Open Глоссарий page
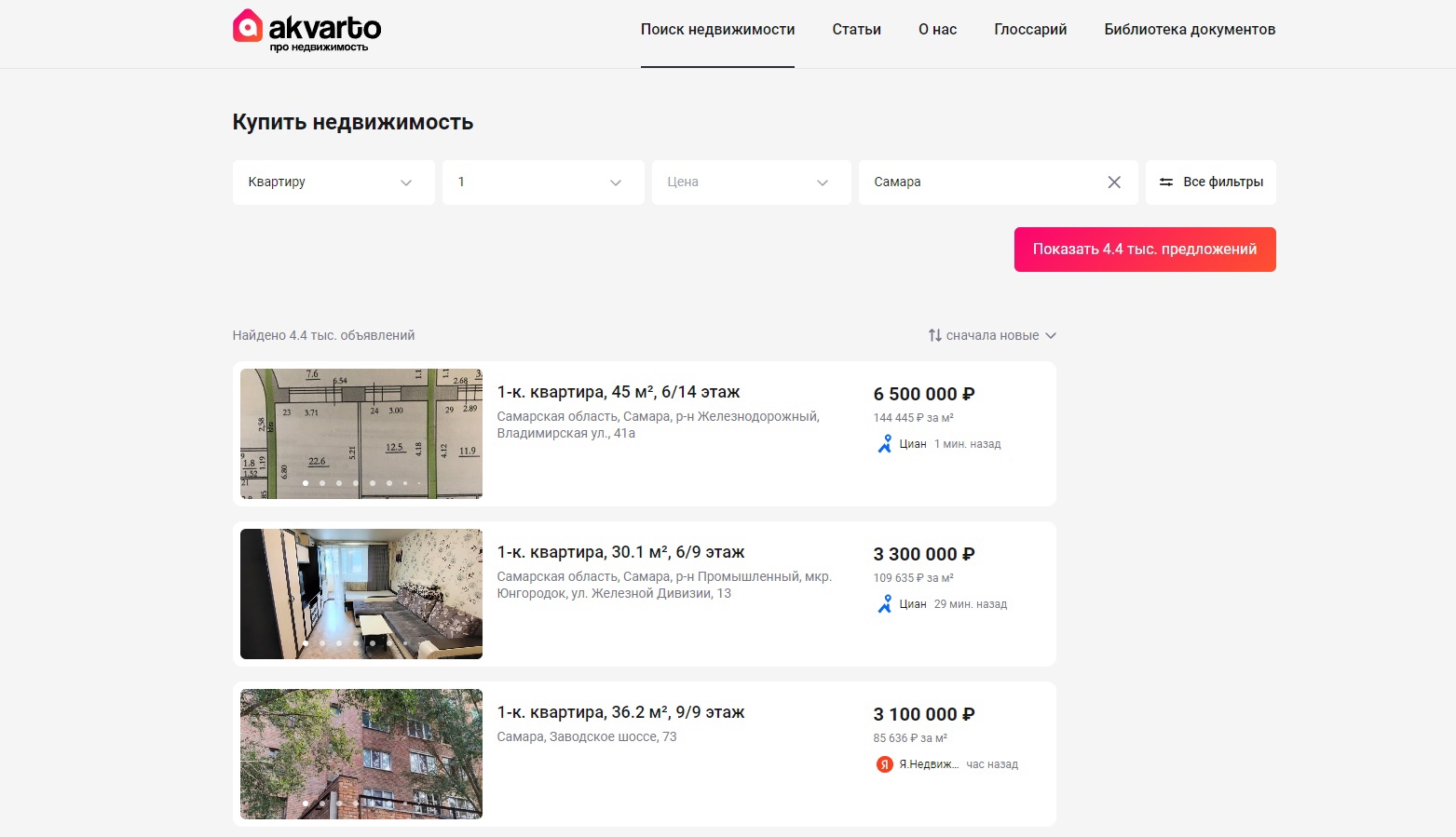Screen dimensions: 1456x837 (1030, 30)
